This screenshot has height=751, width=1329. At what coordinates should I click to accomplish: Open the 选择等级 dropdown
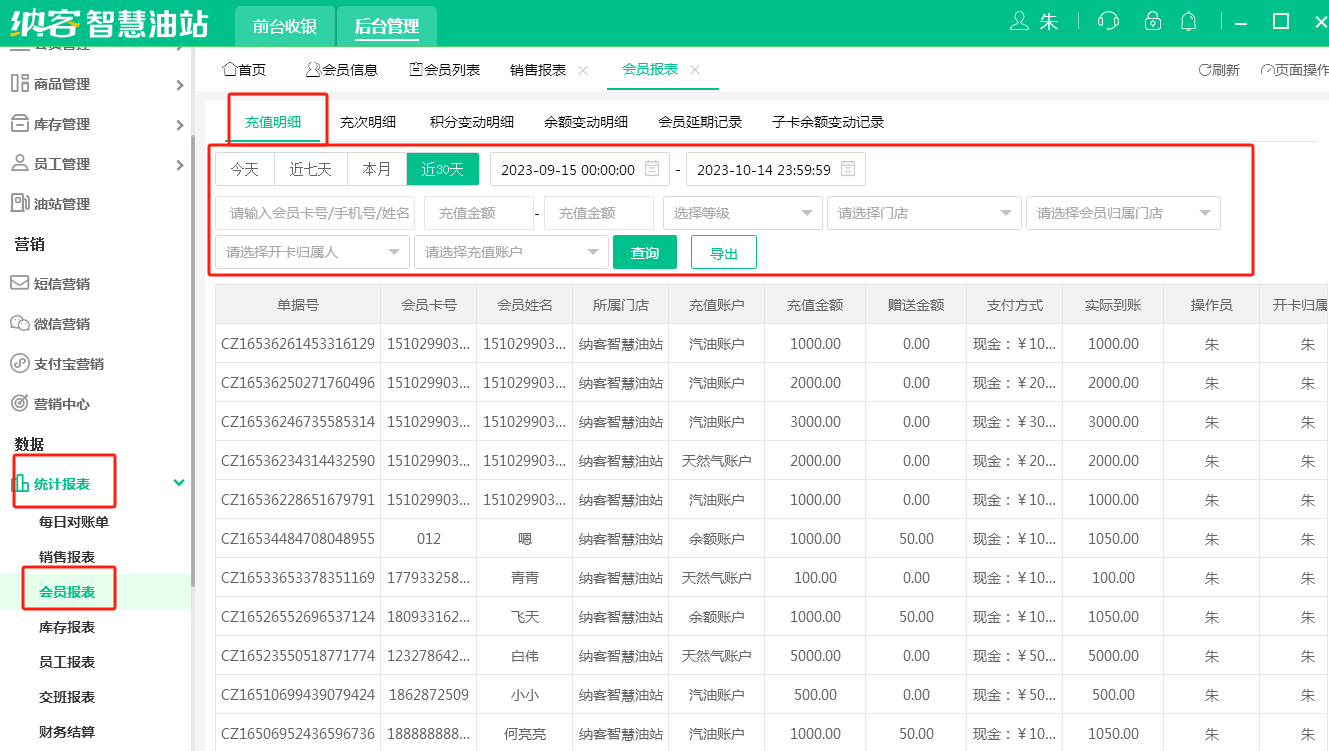742,213
